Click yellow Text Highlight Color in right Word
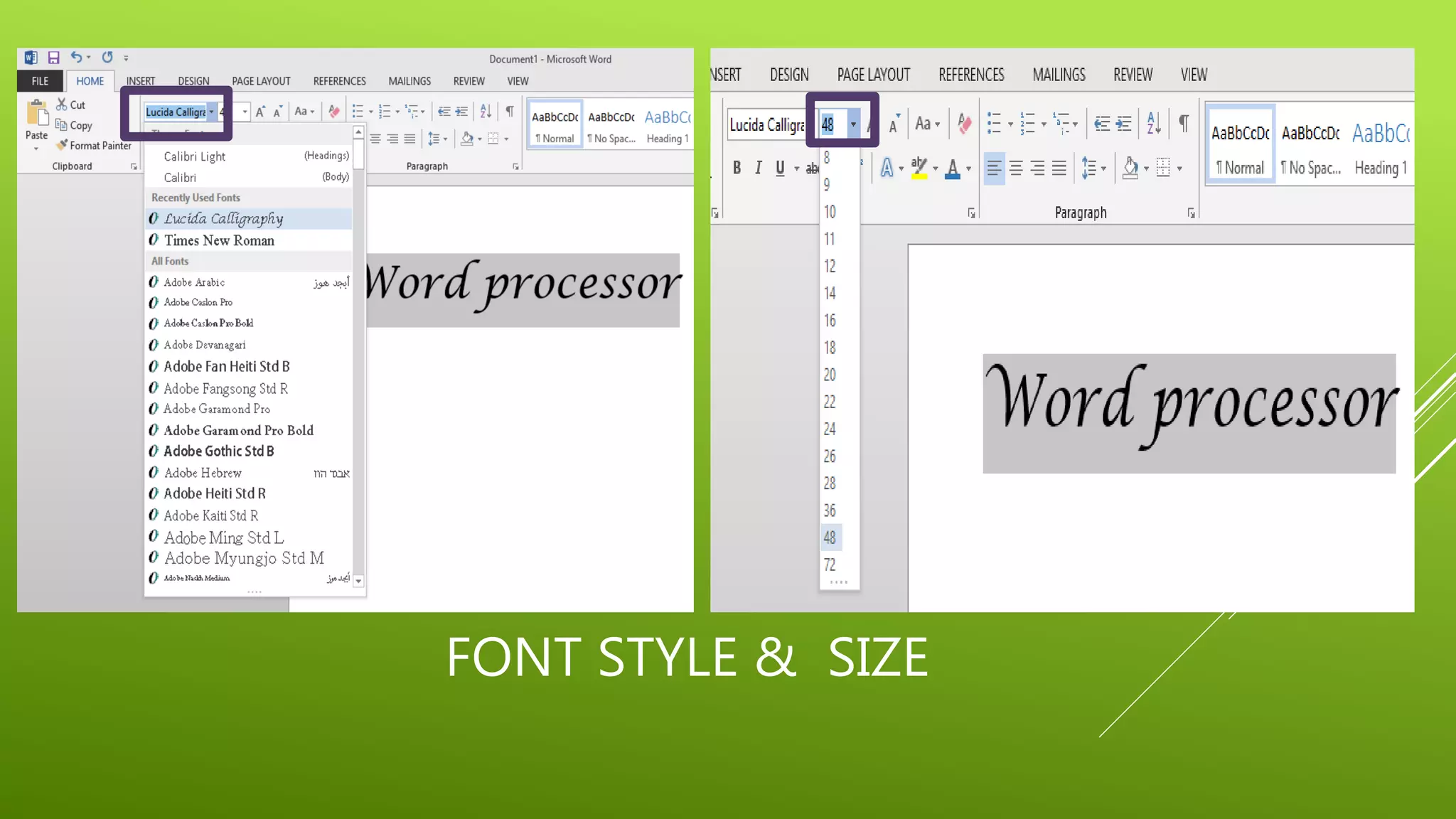This screenshot has height=819, width=1456. 919,168
